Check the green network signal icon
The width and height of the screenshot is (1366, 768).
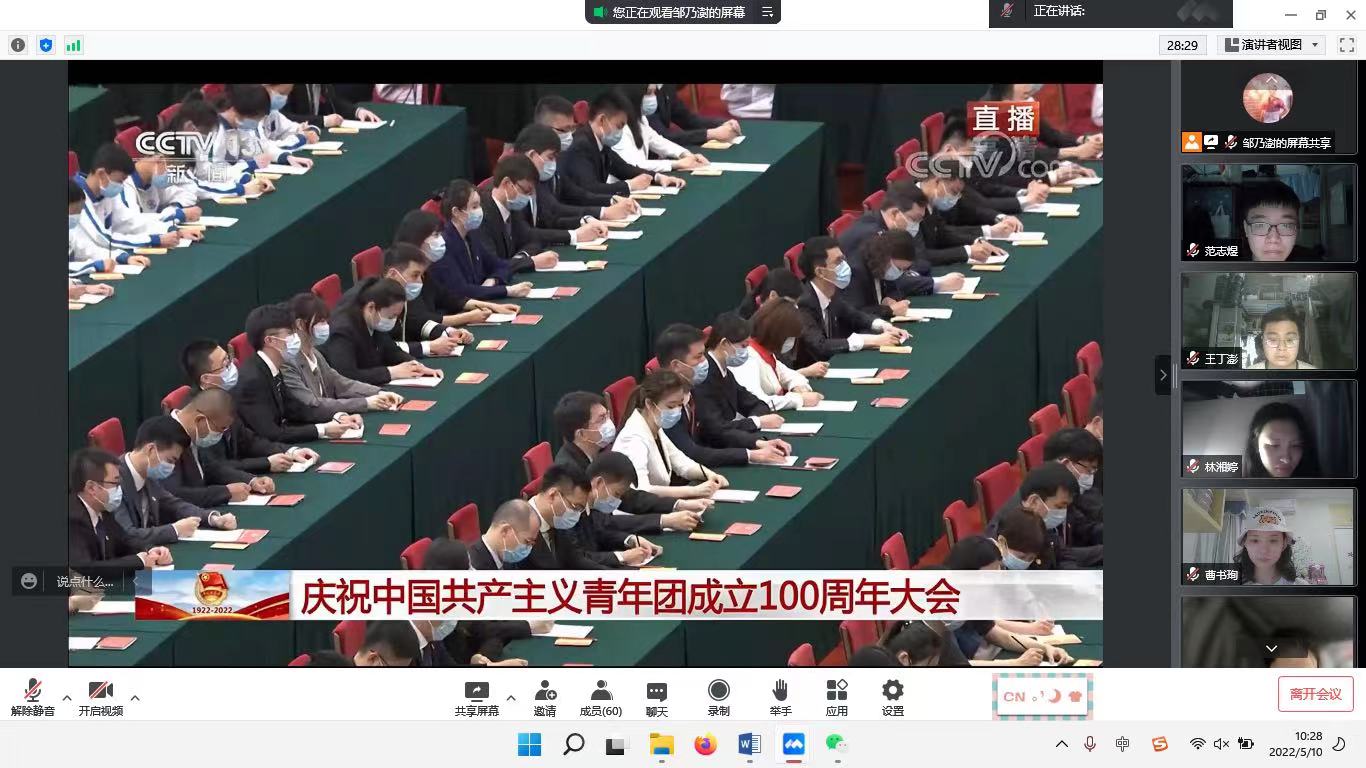point(74,45)
